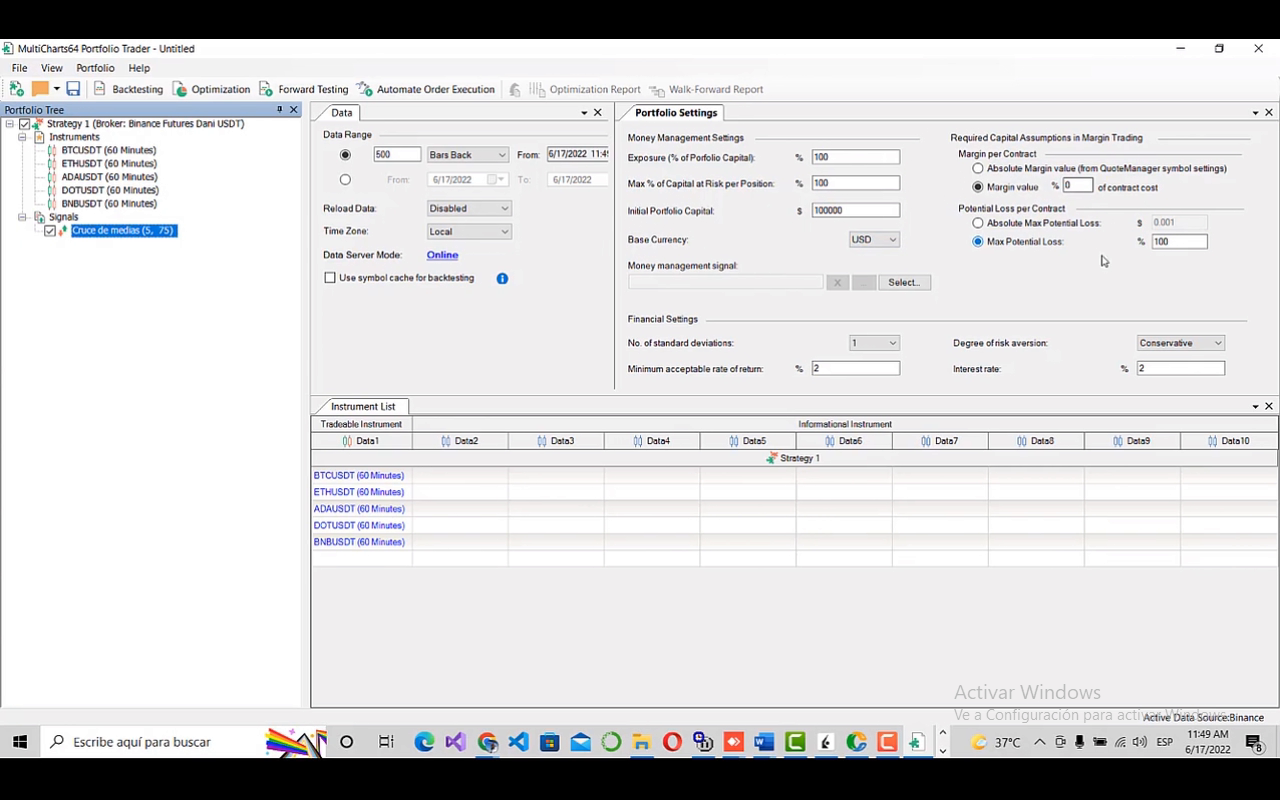Enable Use symbol cache for backtesting

pos(330,278)
